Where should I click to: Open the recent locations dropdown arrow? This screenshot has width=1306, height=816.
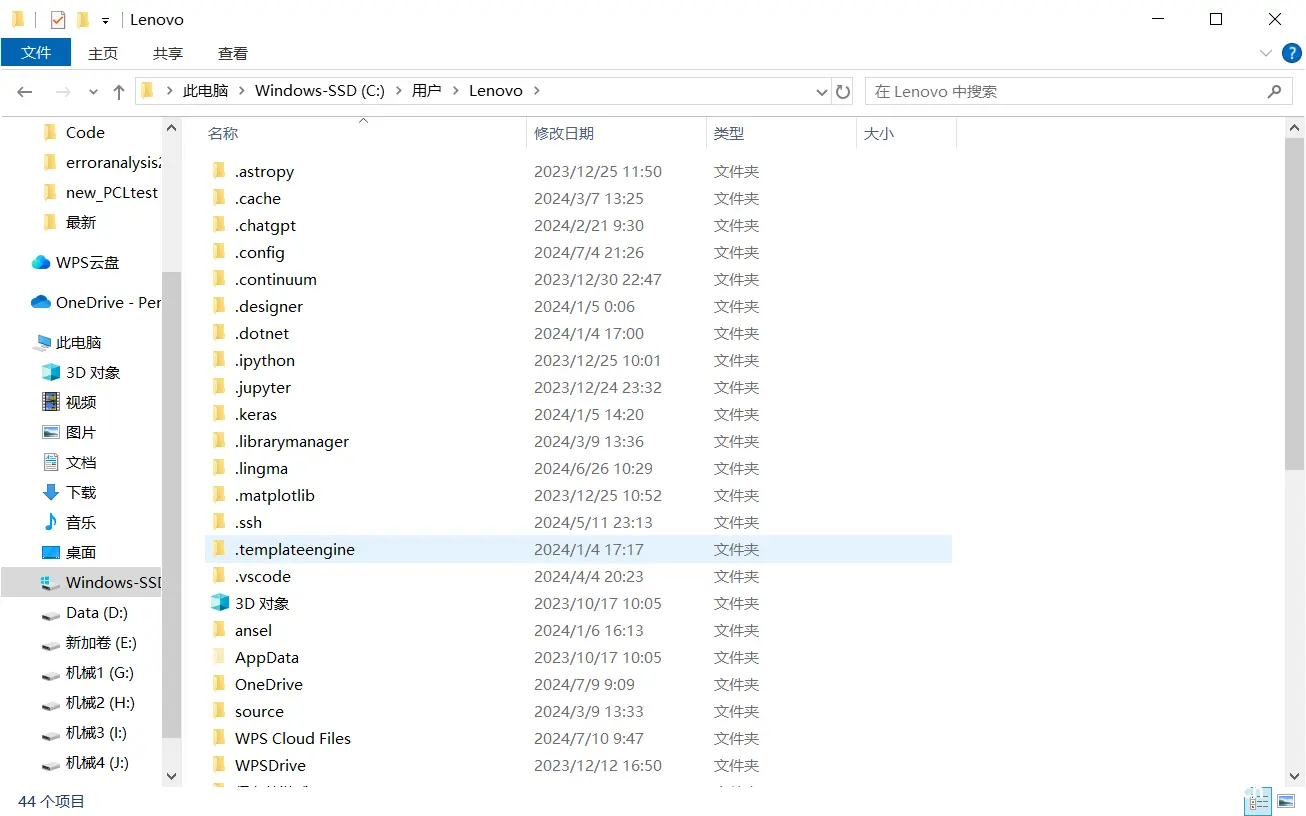click(93, 91)
